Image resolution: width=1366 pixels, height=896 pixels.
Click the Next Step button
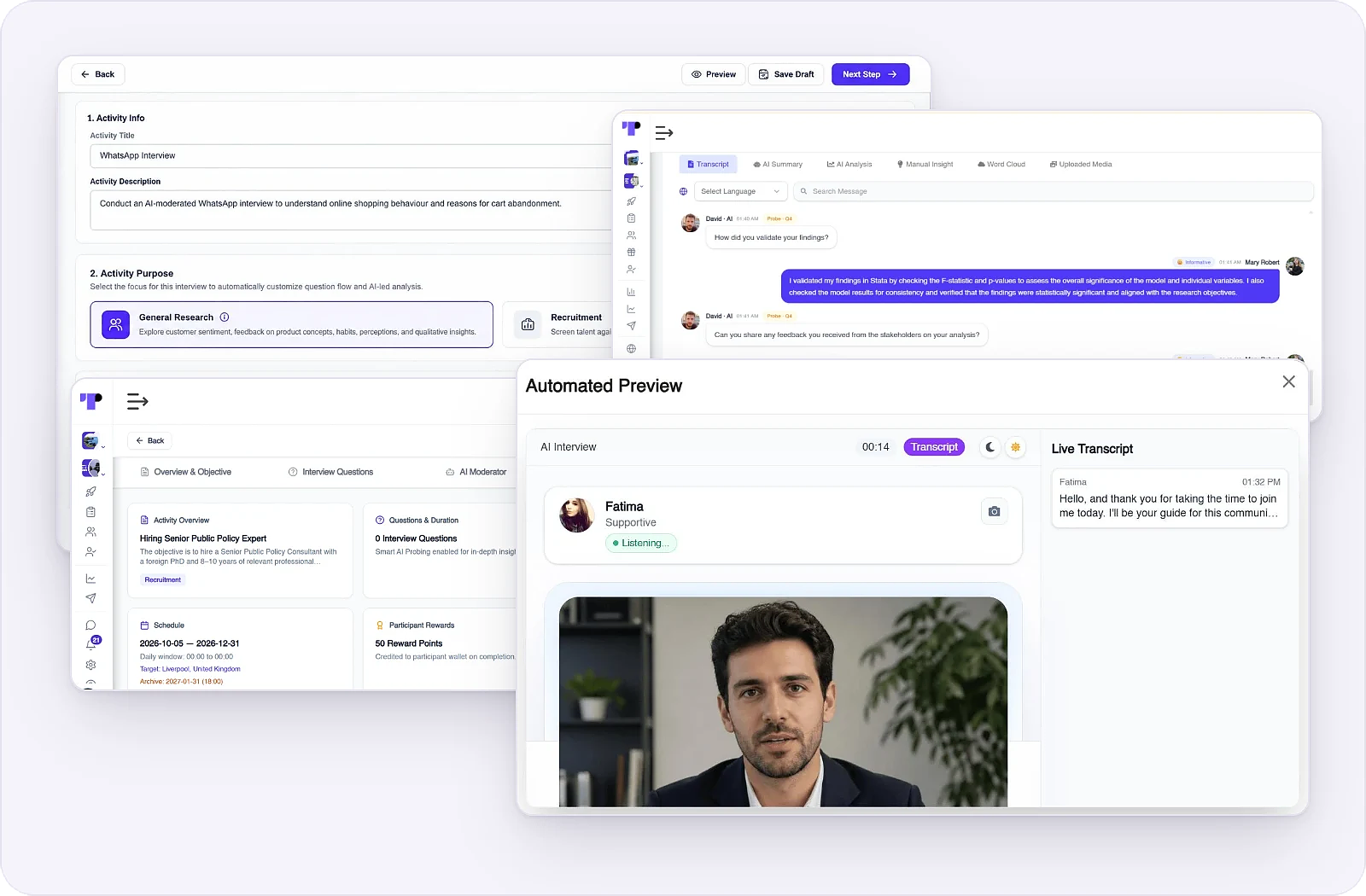[870, 74]
